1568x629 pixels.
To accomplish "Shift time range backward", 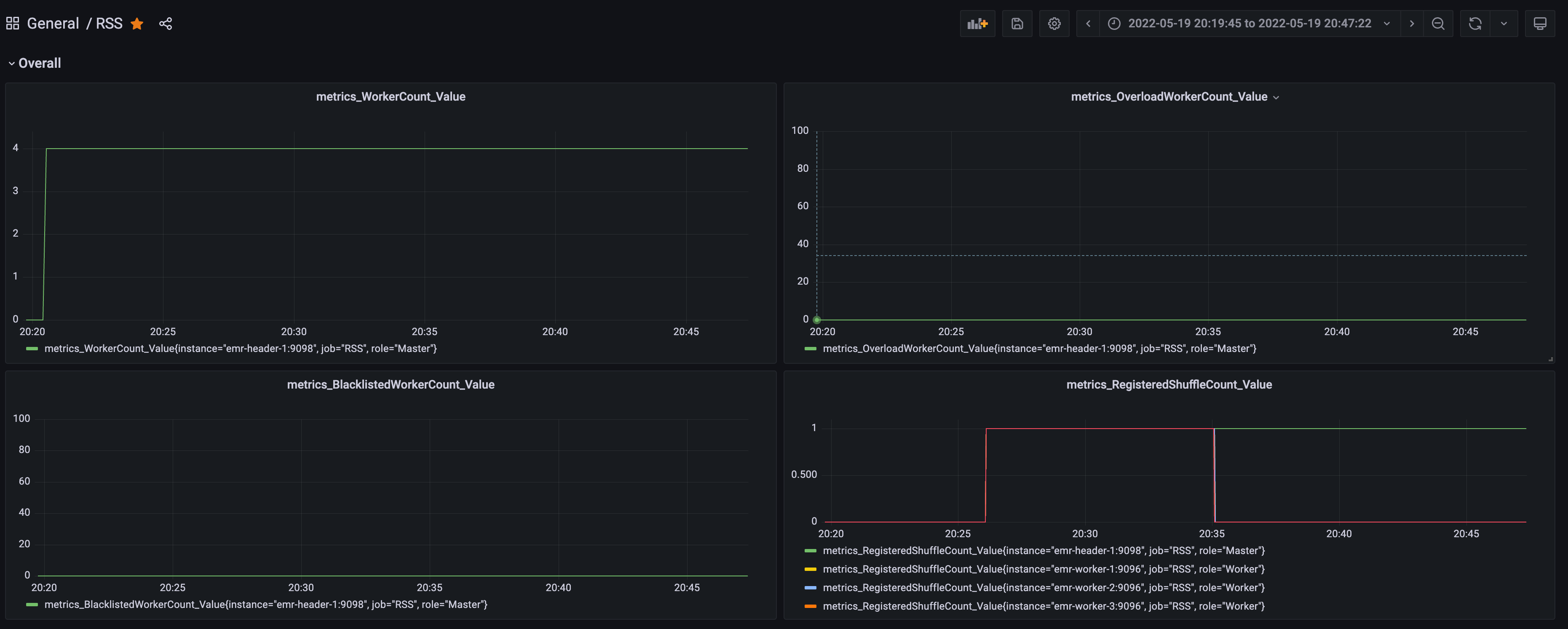I will coord(1088,24).
